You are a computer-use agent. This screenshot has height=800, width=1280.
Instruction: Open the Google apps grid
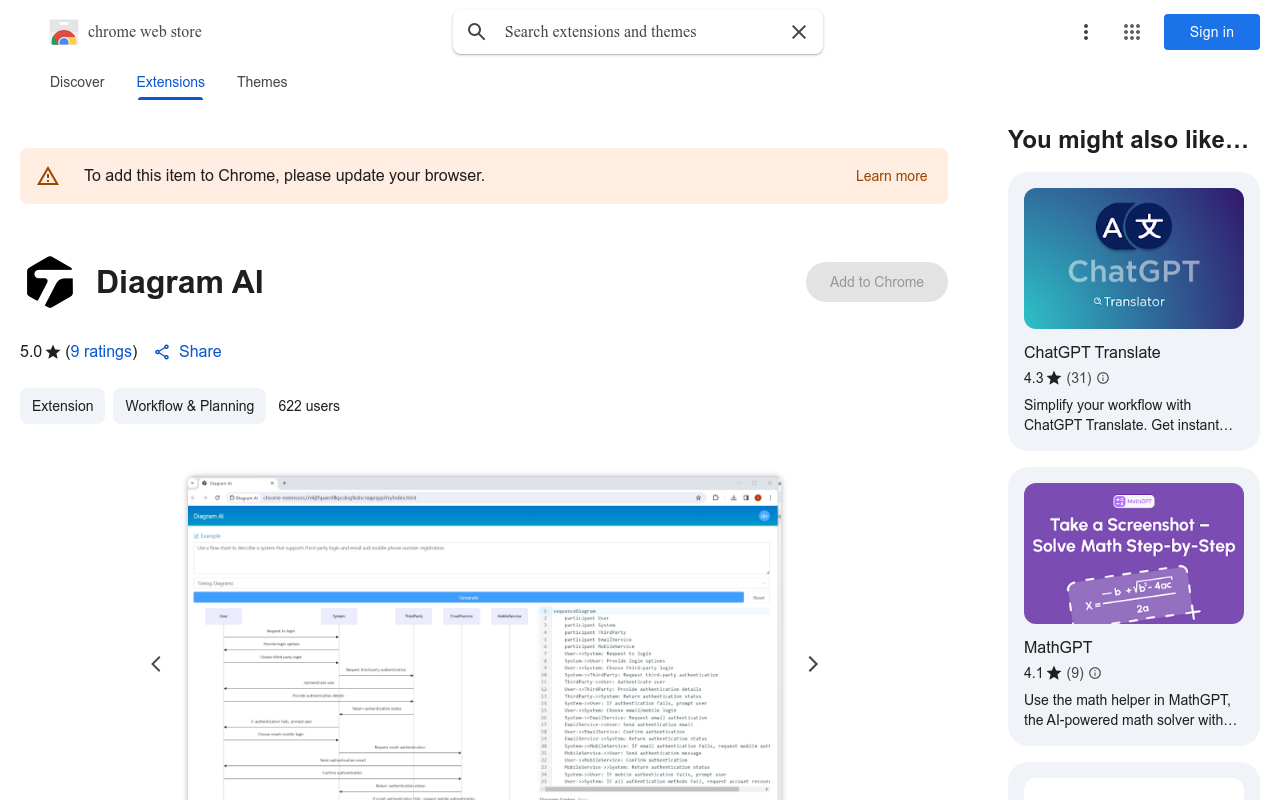click(x=1132, y=32)
